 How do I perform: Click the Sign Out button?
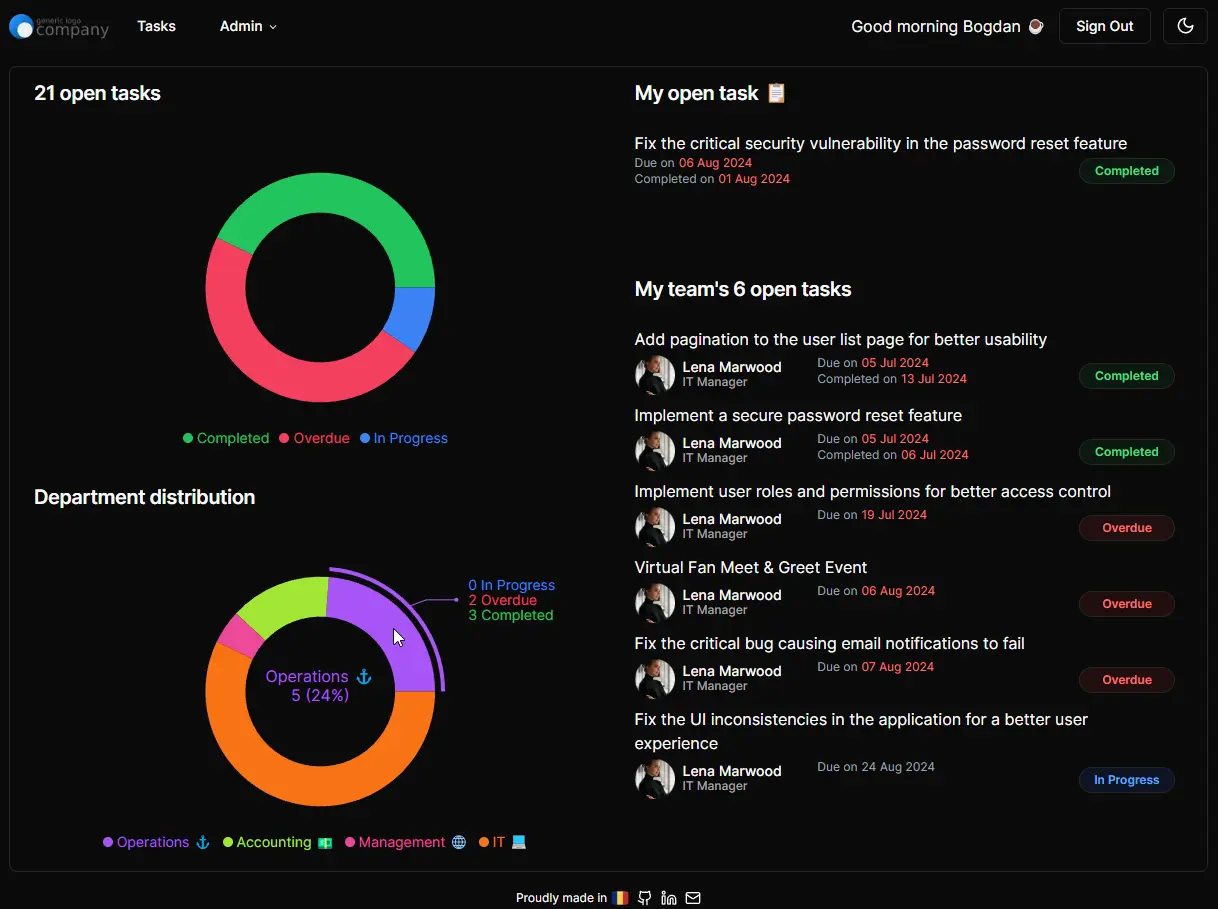point(1104,26)
